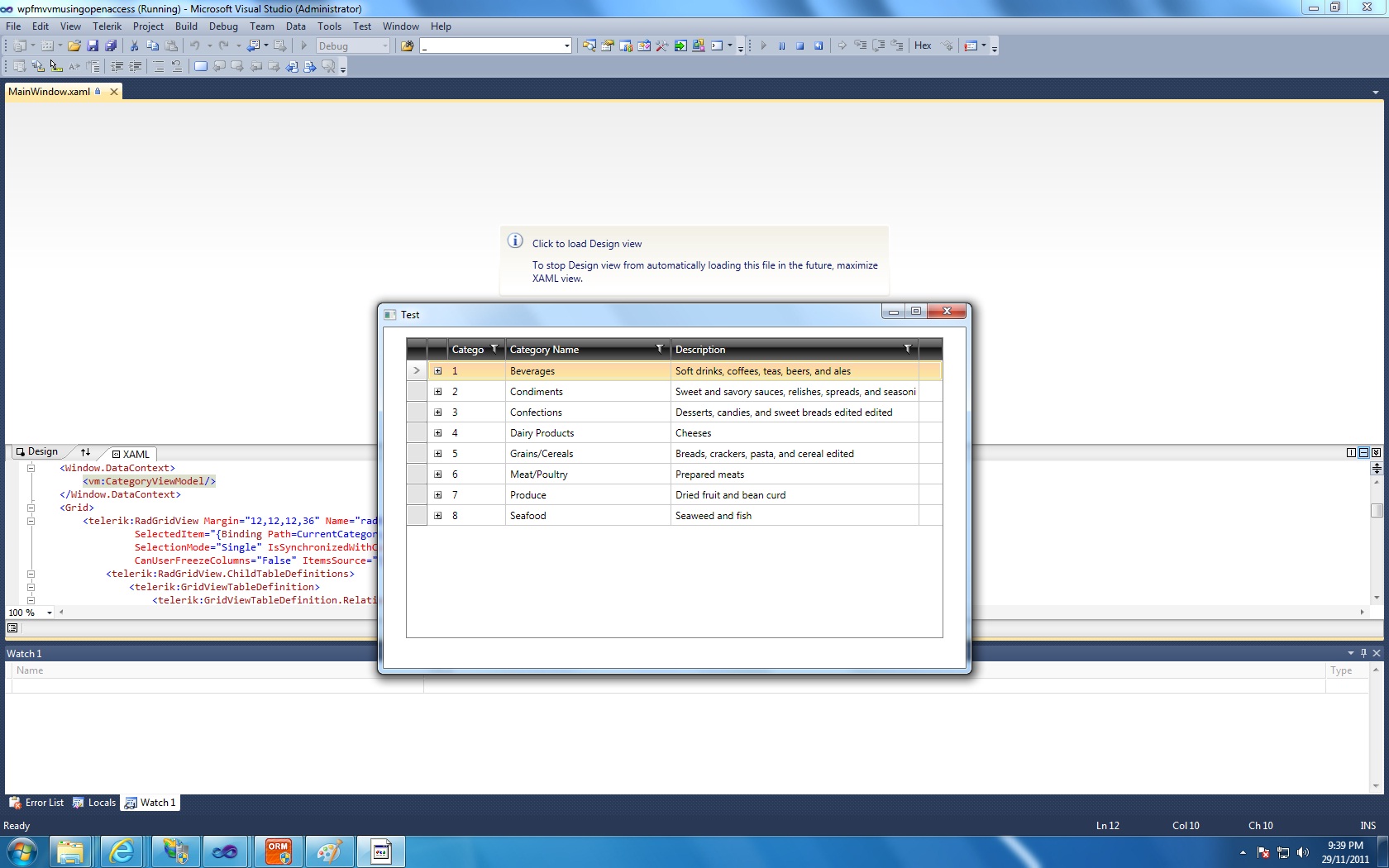Expand the Condiments row details
The image size is (1389, 868).
438,392
